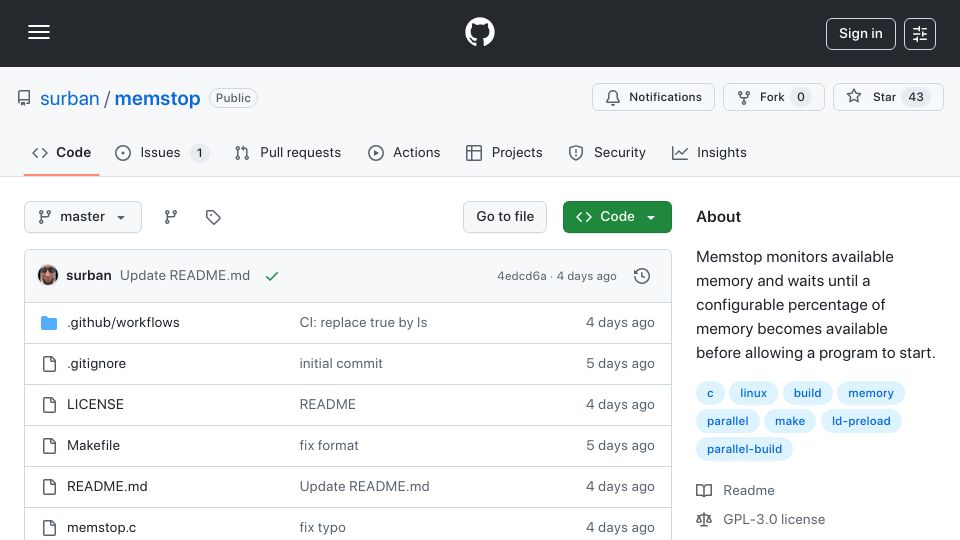Fork the memstop repository
Screen dimensions: 960x540
coord(773,97)
